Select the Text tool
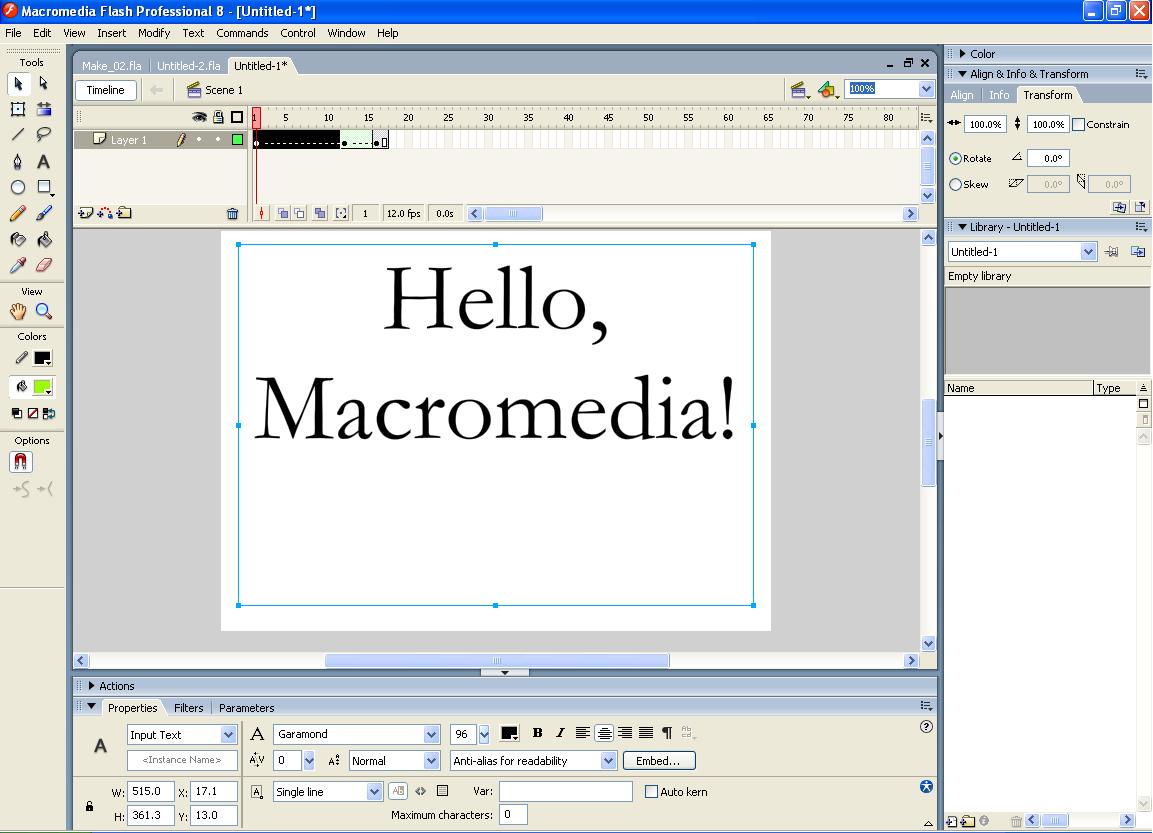The width and height of the screenshot is (1153, 833). (x=44, y=162)
